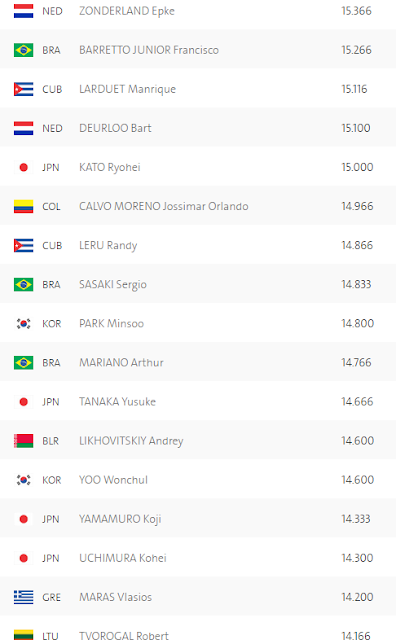This screenshot has width=396, height=640.
Task: Open TANAKA Yusuke's entry
Action: 118,402
